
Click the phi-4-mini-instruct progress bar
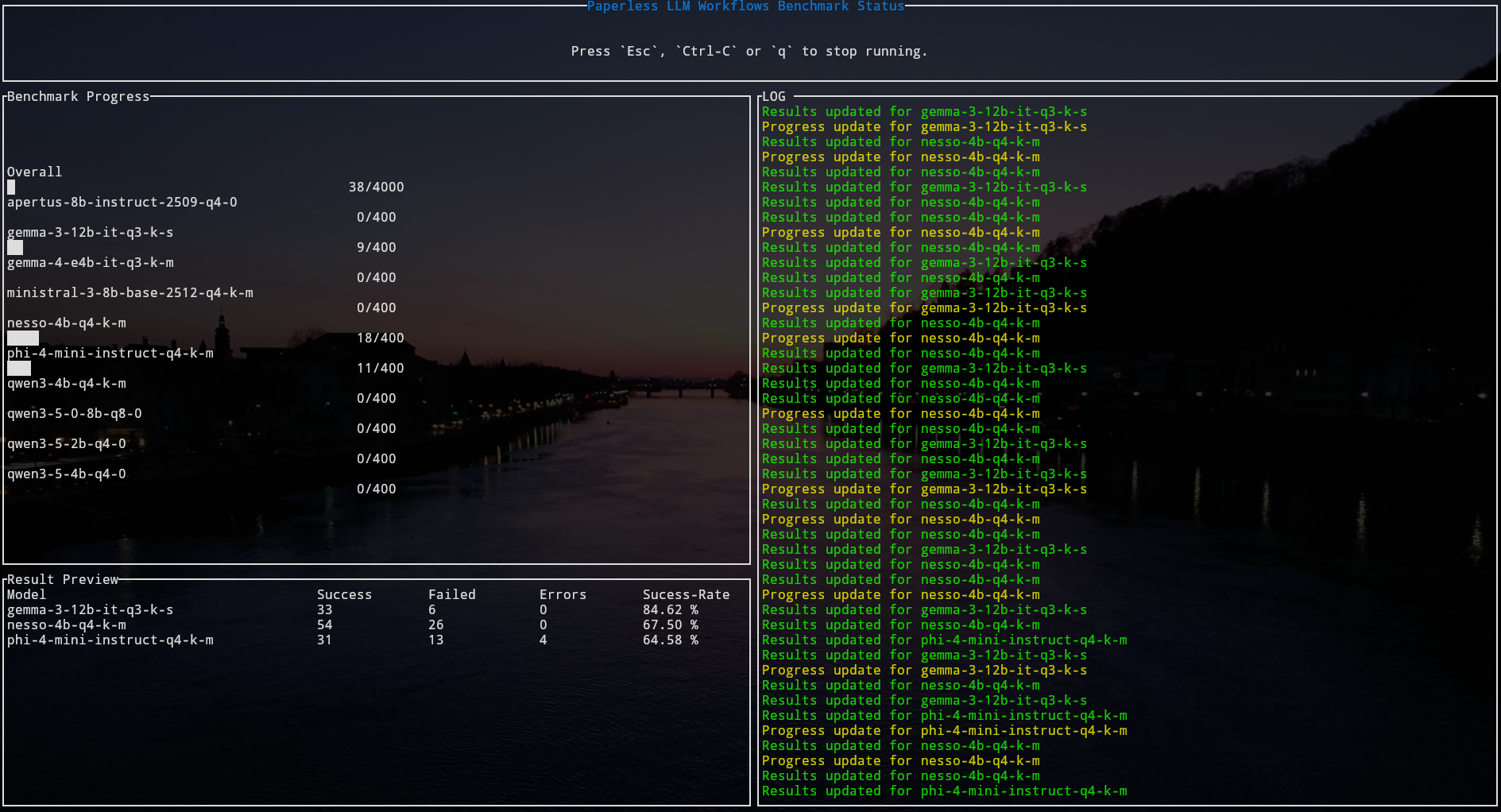tap(19, 369)
